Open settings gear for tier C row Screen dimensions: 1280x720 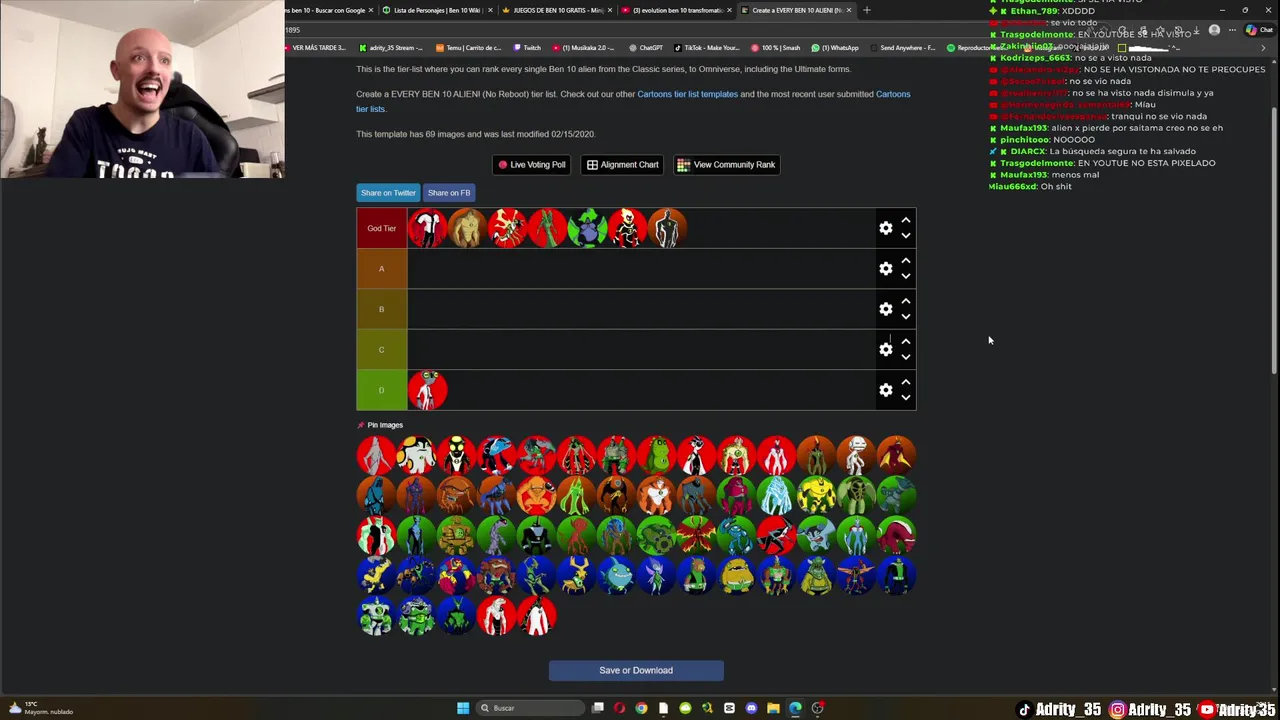[886, 349]
